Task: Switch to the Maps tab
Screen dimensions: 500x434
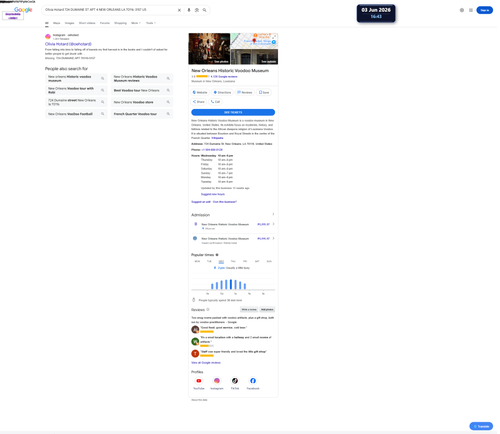Action: click(x=57, y=23)
